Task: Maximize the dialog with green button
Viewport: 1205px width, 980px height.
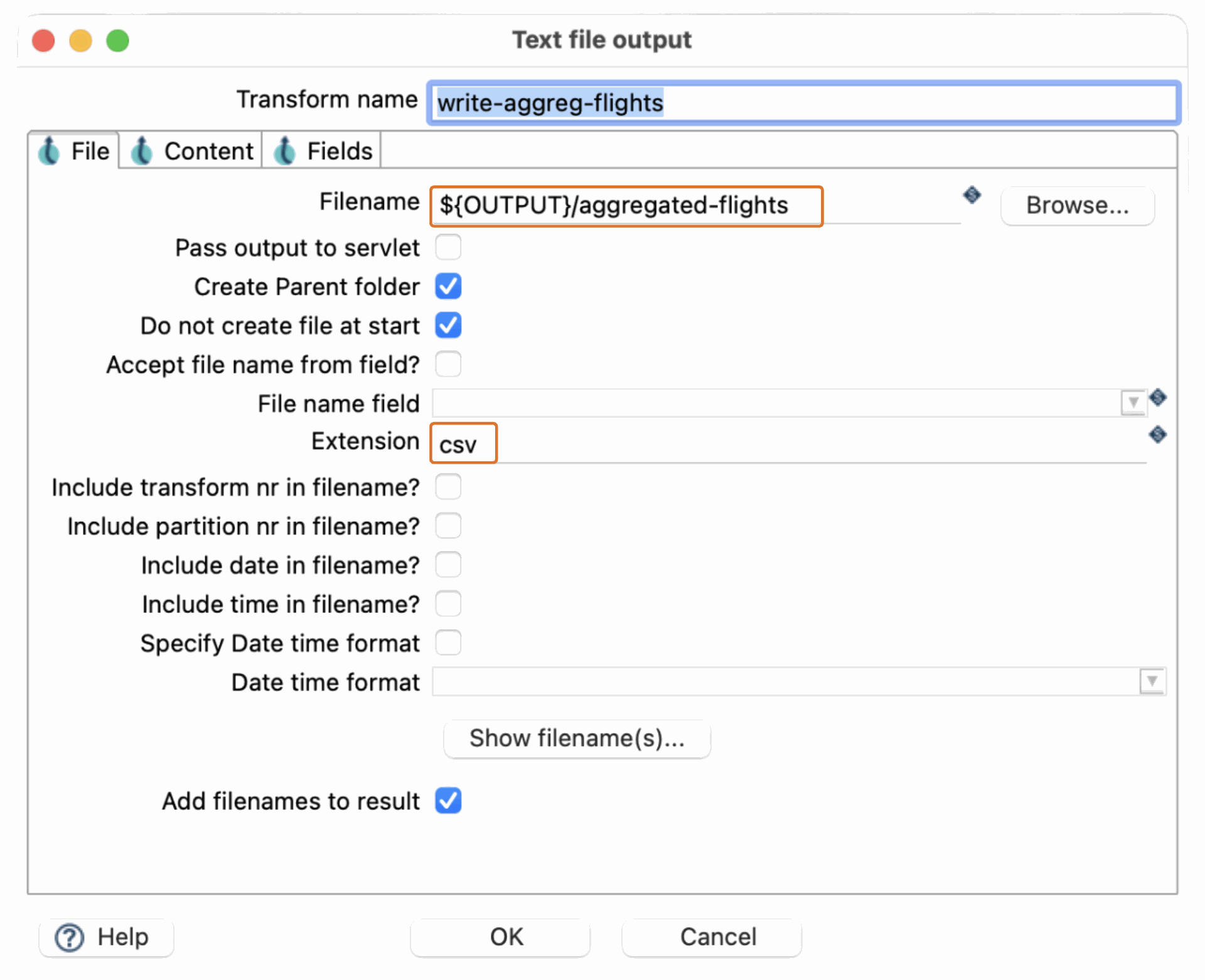Action: point(117,41)
